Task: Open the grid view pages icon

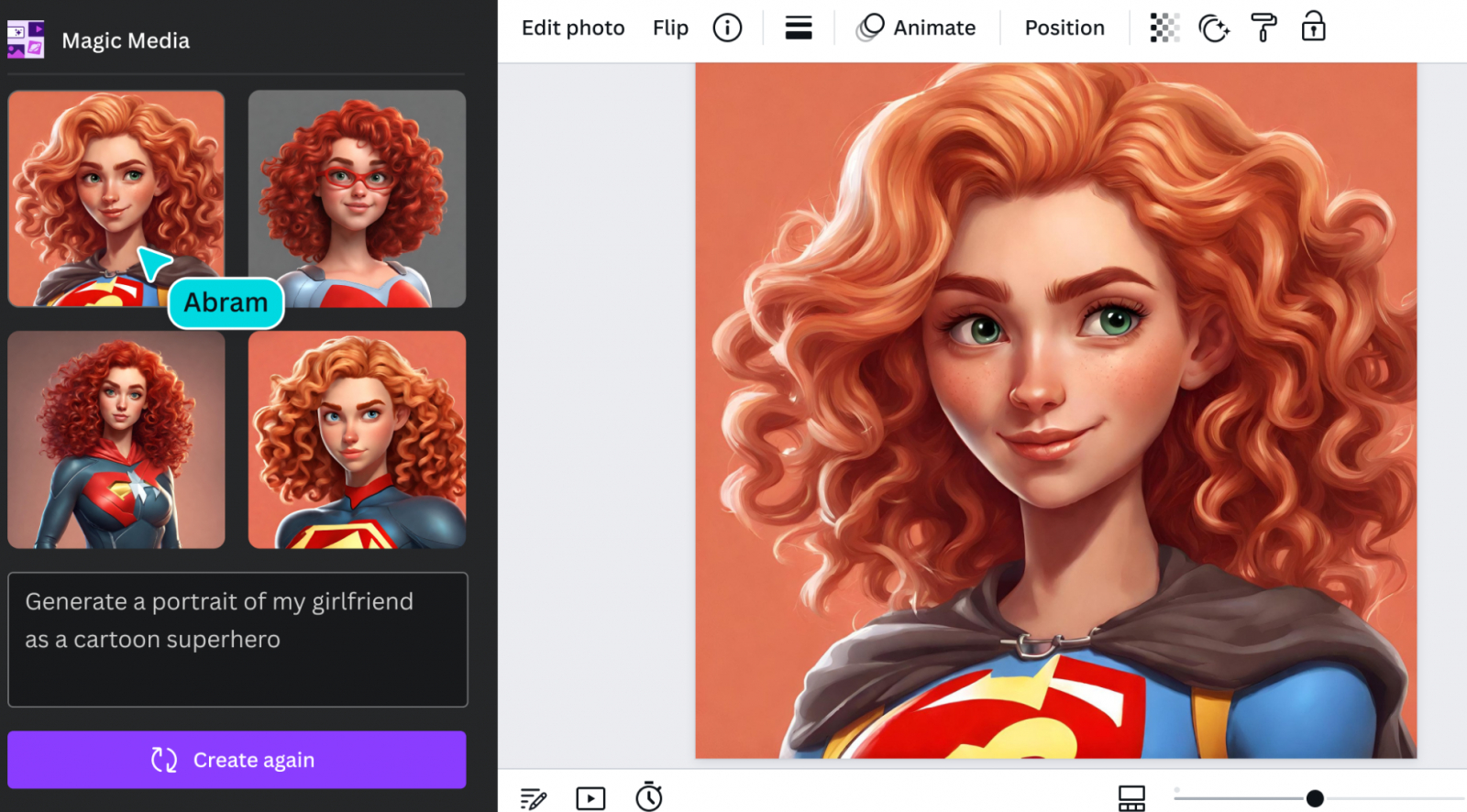Action: tap(1131, 798)
